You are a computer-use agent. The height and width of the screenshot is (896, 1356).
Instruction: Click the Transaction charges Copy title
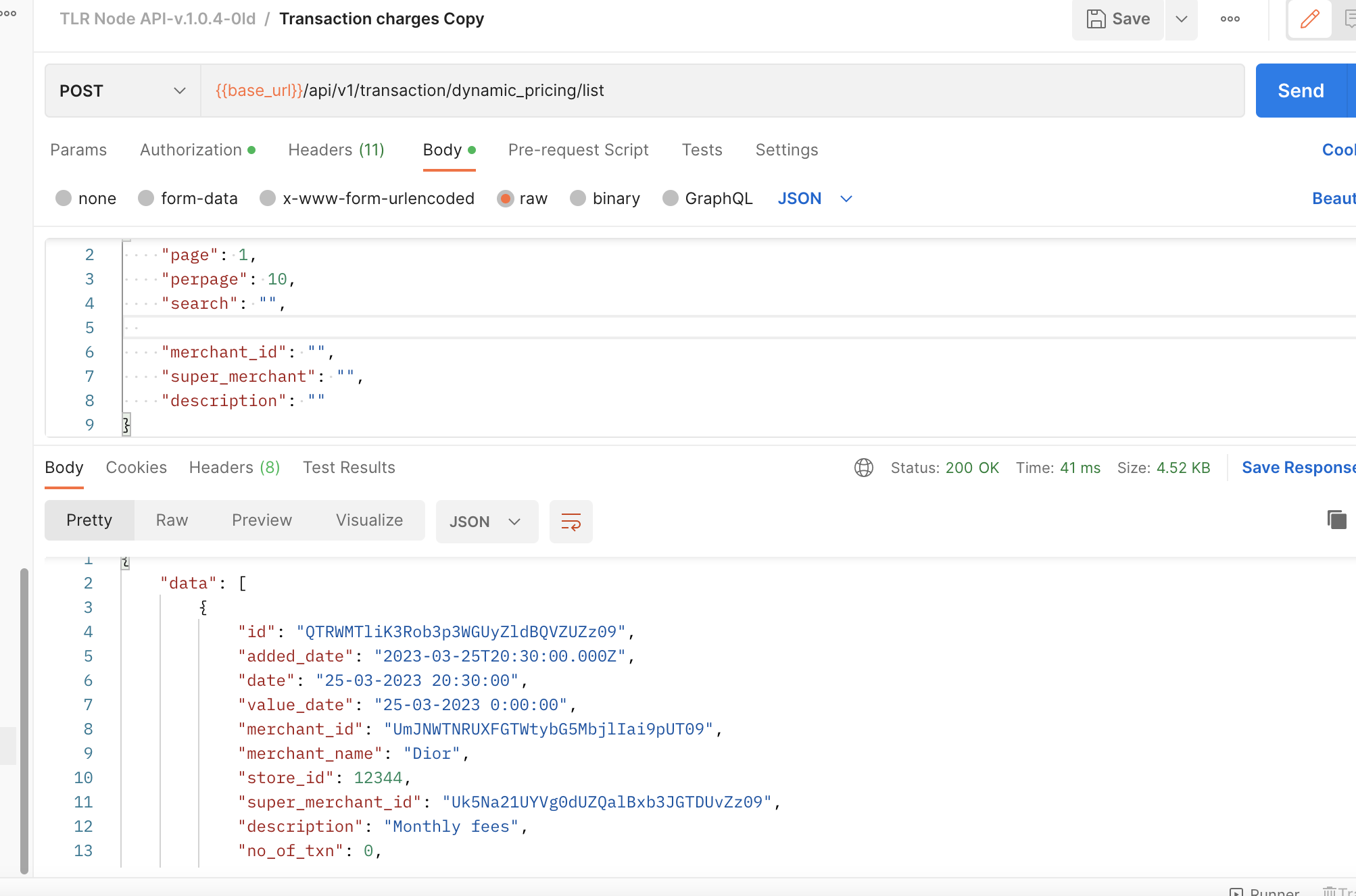(382, 19)
